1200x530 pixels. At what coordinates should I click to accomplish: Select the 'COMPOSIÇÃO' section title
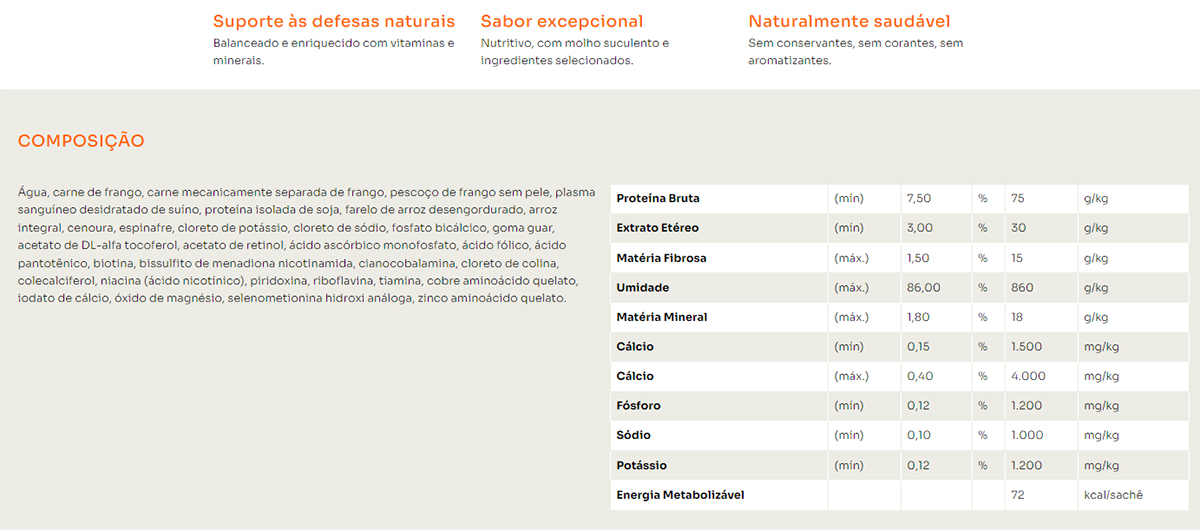pyautogui.click(x=81, y=141)
